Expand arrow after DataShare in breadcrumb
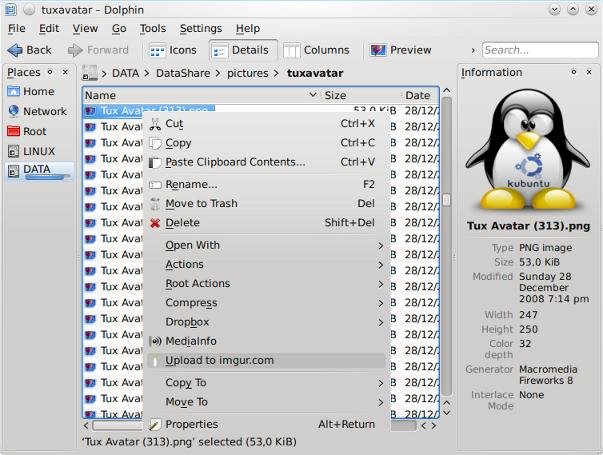 (218, 73)
